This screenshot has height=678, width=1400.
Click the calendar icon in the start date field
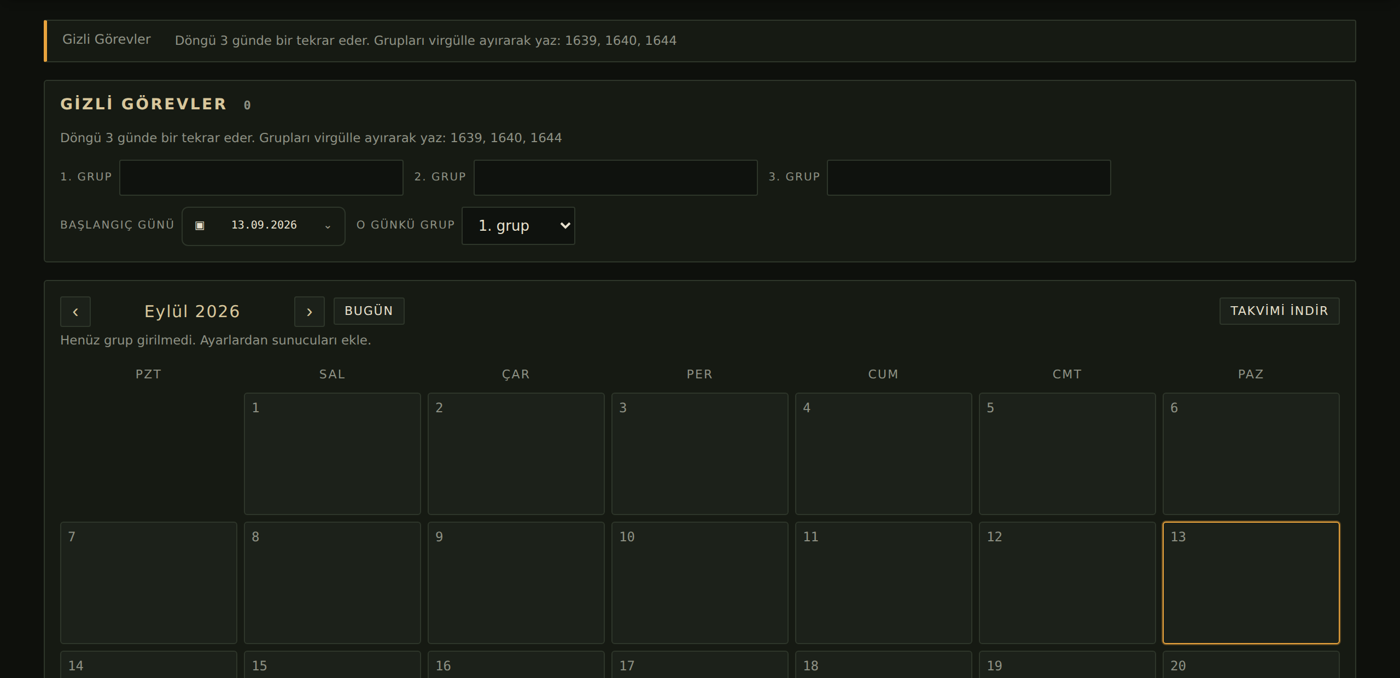click(x=200, y=226)
